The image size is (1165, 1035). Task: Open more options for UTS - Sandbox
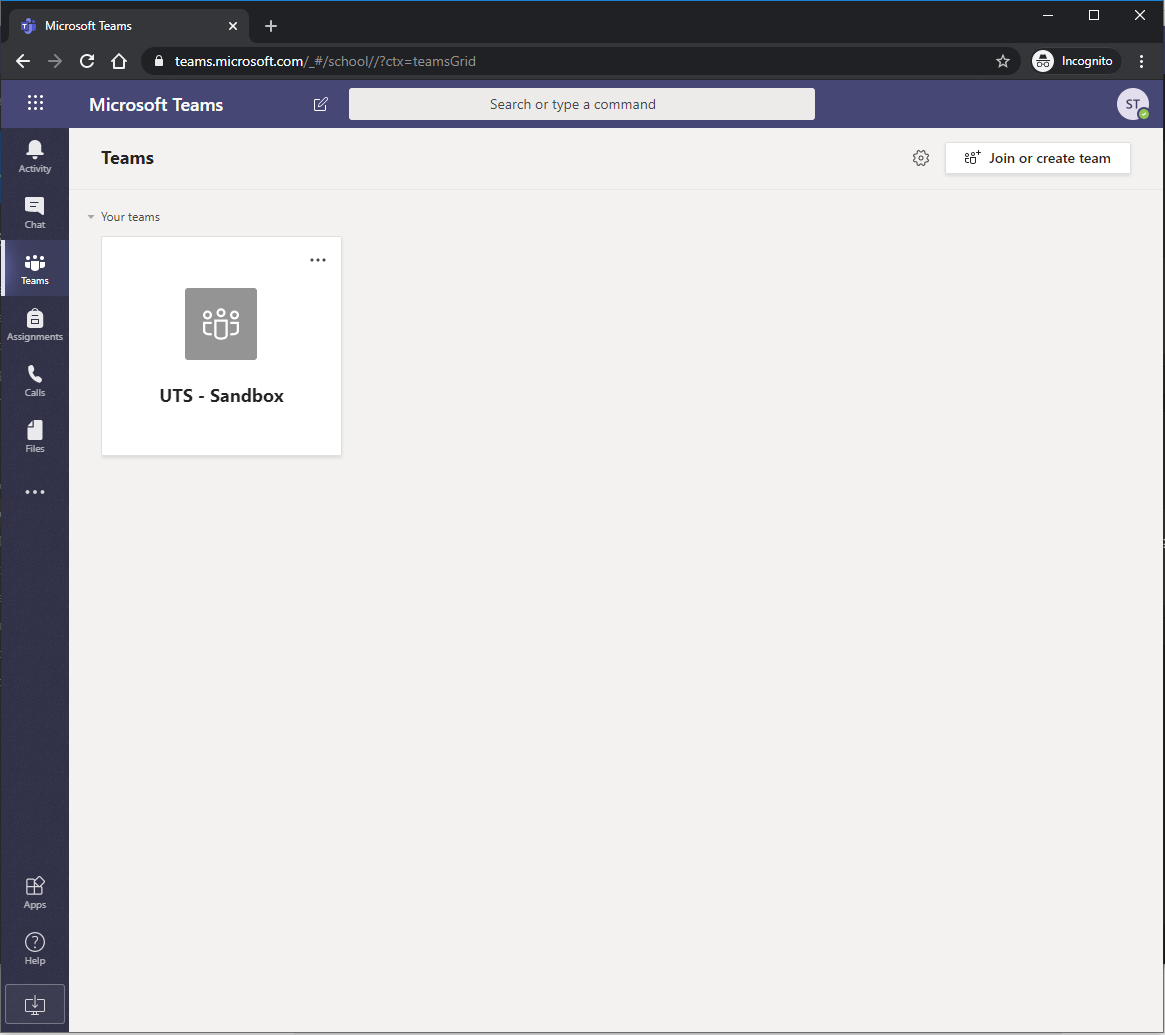[318, 260]
